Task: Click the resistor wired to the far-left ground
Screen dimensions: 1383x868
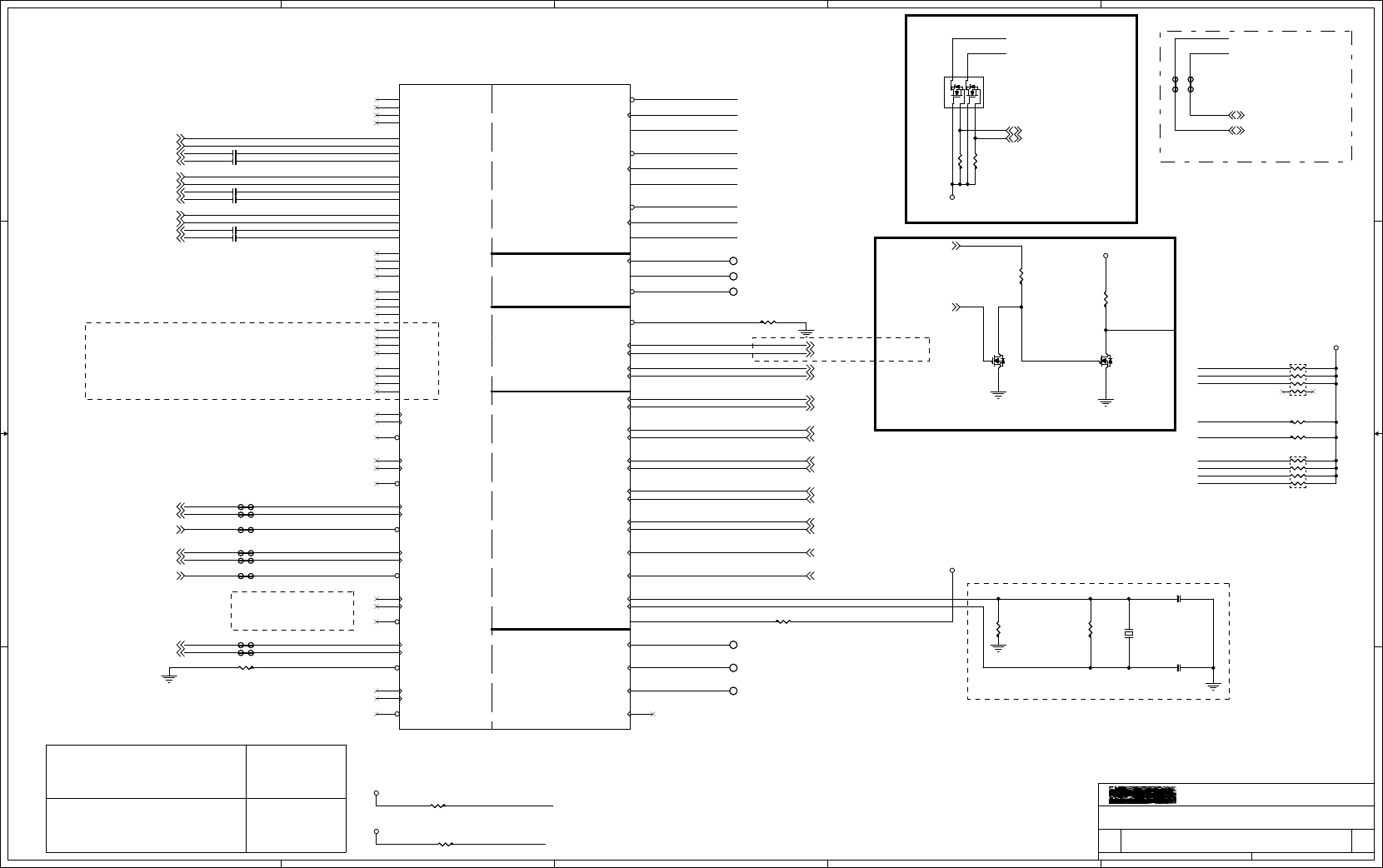Action: point(246,667)
